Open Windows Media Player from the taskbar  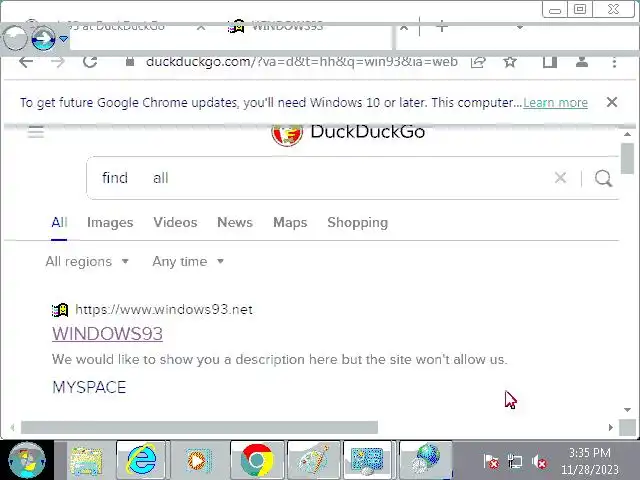tap(198, 461)
